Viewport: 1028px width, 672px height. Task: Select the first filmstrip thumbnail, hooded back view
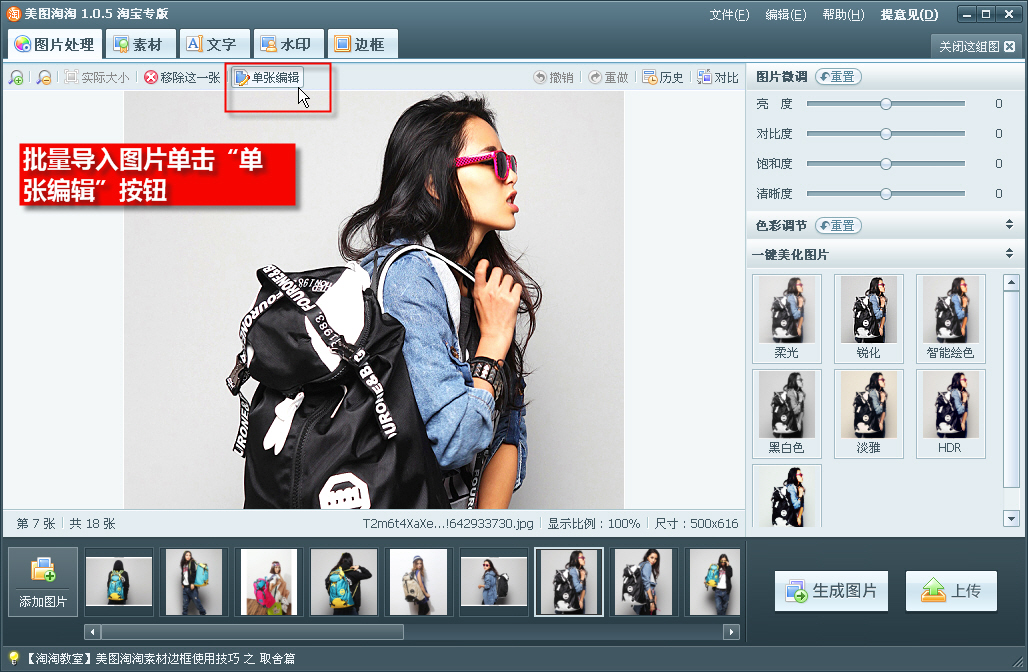119,582
